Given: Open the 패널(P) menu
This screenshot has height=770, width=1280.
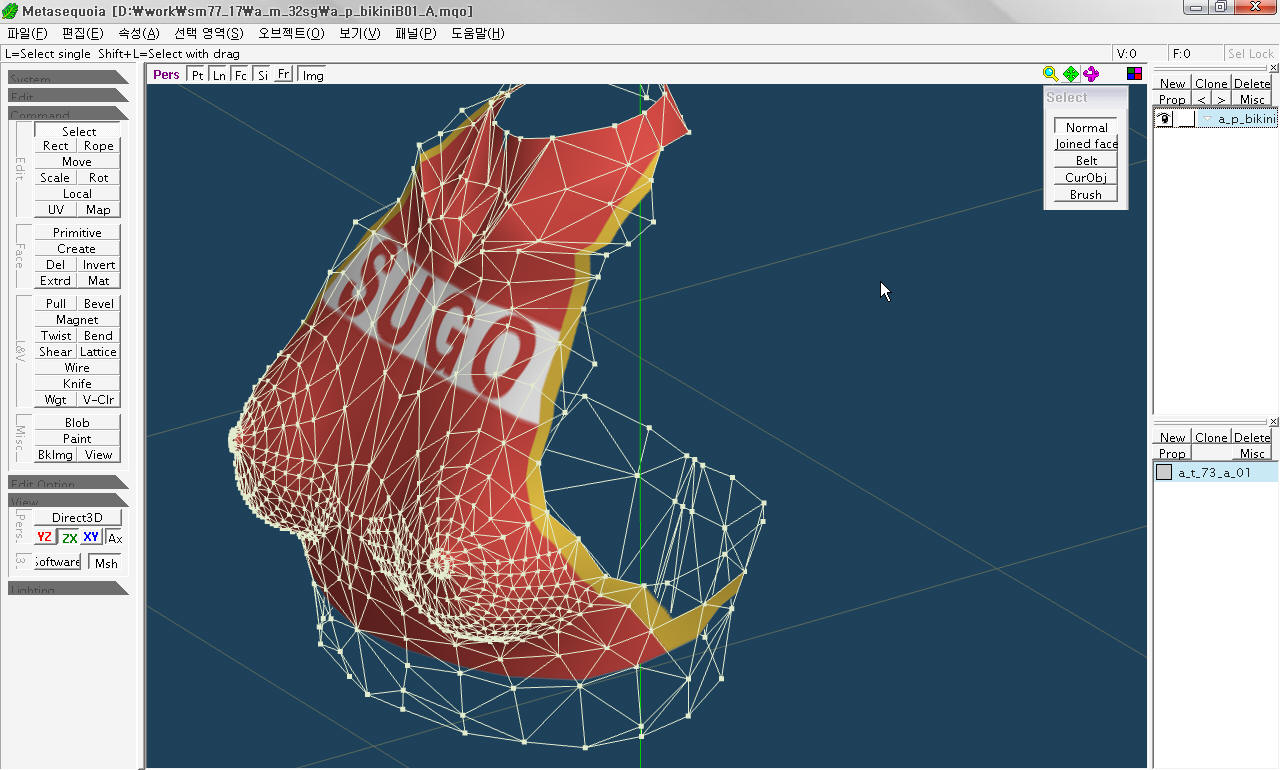Looking at the screenshot, I should point(416,33).
